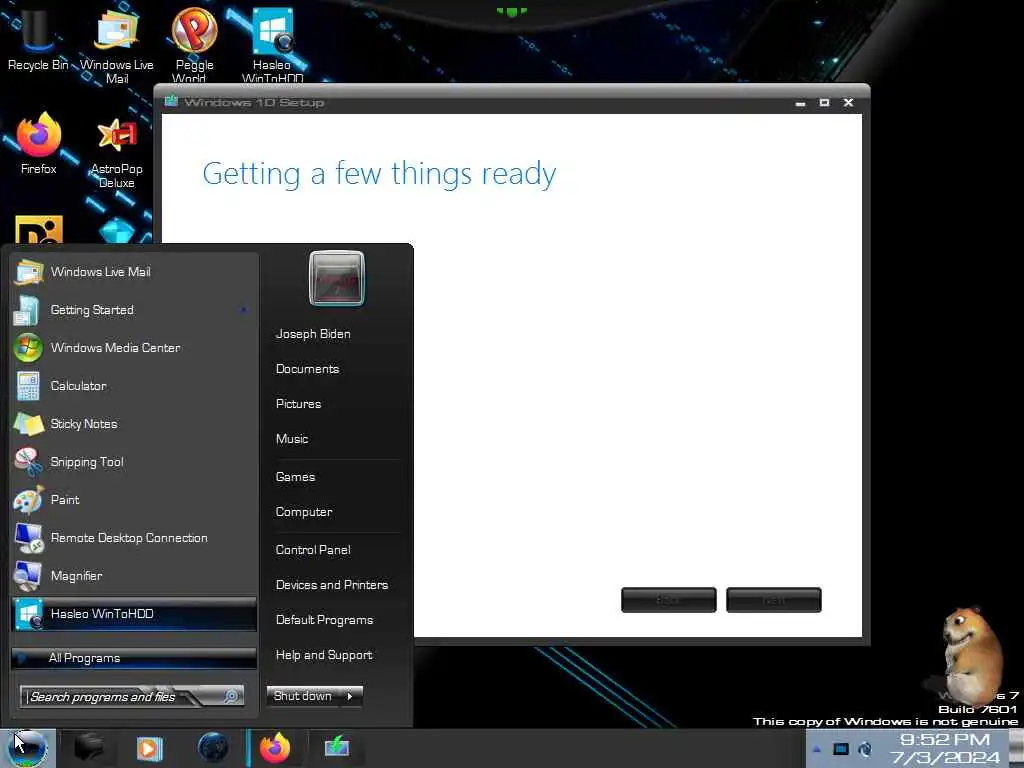Image resolution: width=1024 pixels, height=768 pixels.
Task: Select Hasleo WinToHDD in Start menu
Action: pos(135,614)
